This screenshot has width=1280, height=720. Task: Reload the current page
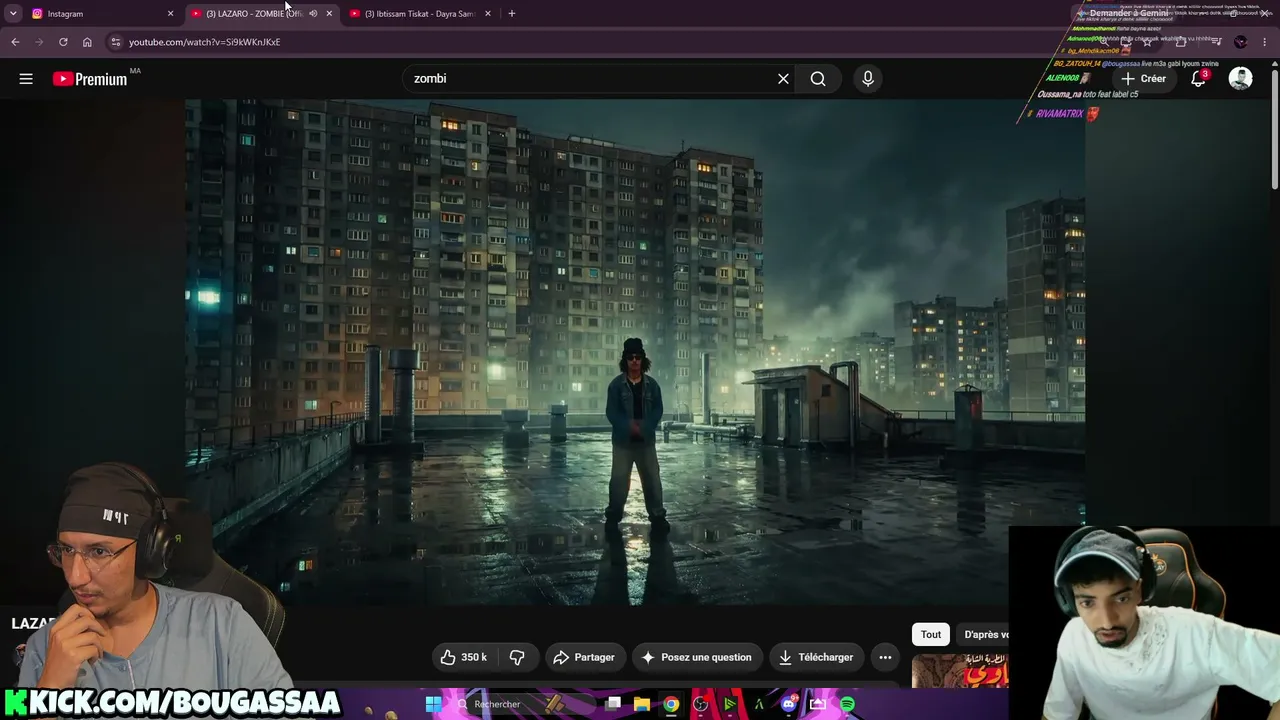63,42
